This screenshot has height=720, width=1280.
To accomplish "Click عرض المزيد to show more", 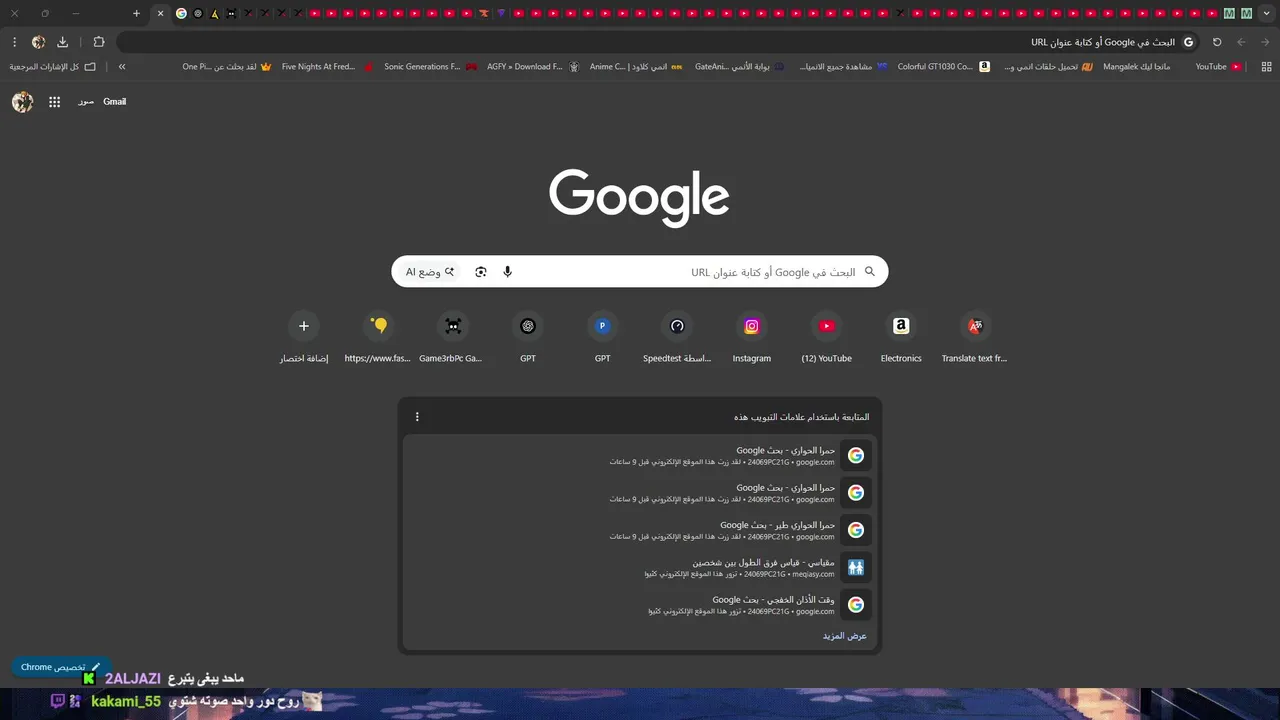I will (x=845, y=636).
